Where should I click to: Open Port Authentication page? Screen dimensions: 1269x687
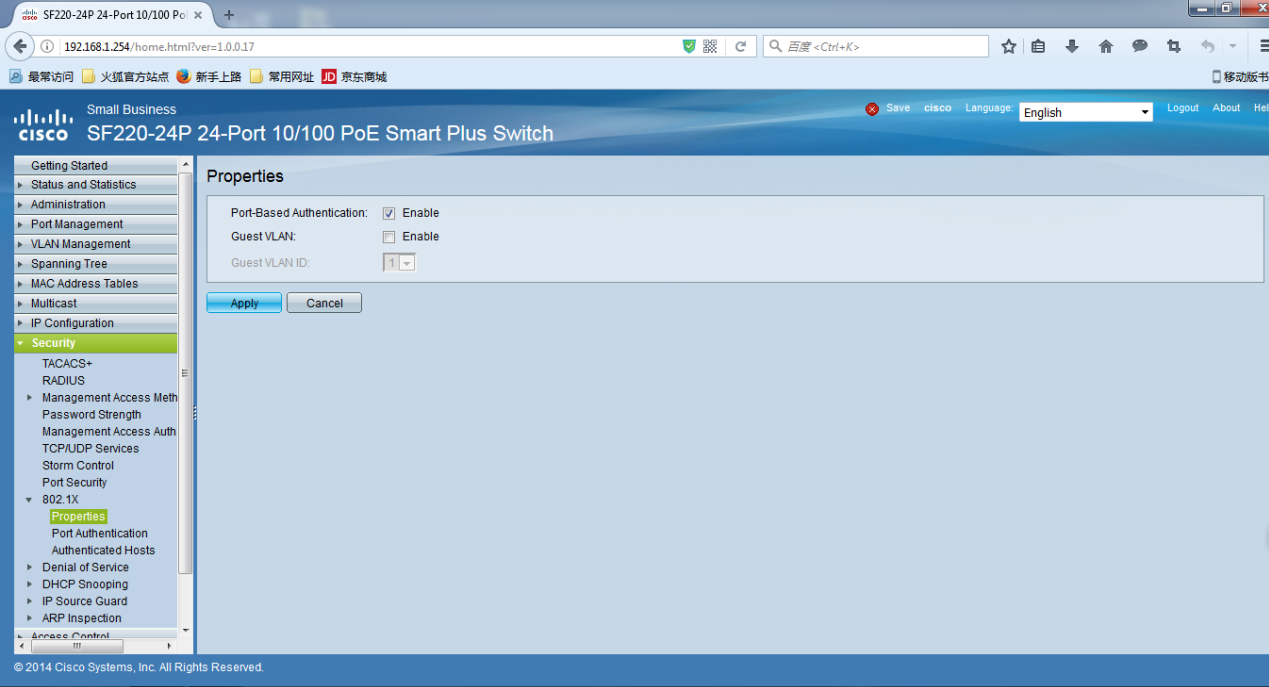pos(99,534)
